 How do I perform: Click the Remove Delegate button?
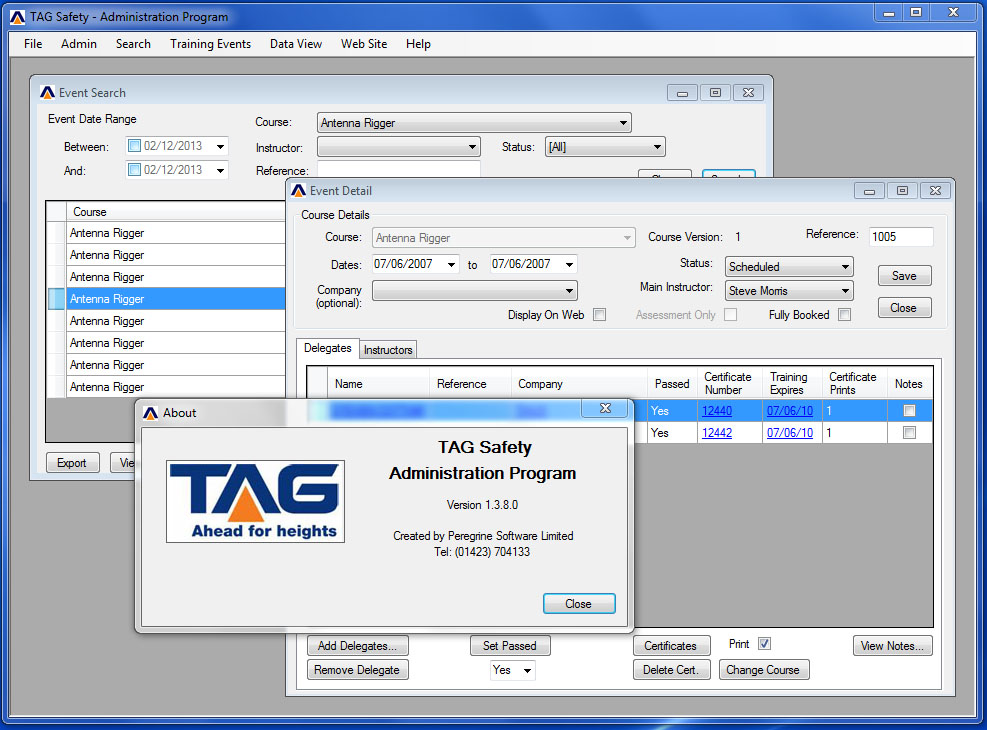pos(358,670)
